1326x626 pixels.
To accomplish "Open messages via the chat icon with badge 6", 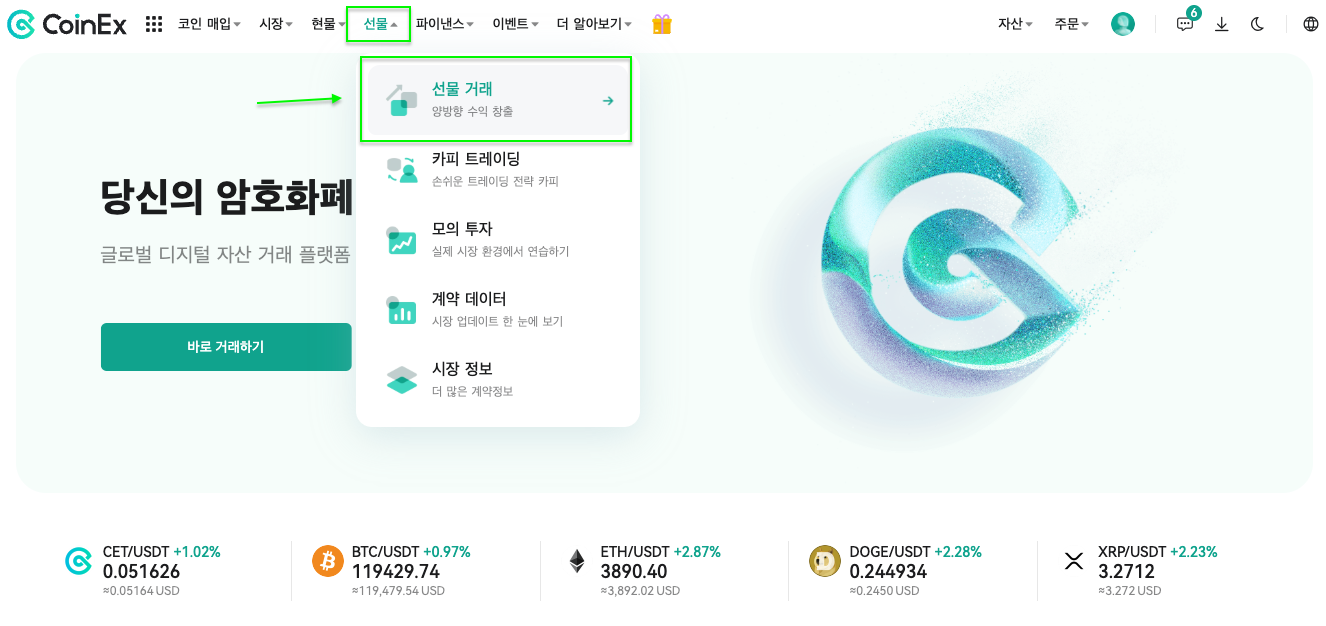I will pos(1184,24).
